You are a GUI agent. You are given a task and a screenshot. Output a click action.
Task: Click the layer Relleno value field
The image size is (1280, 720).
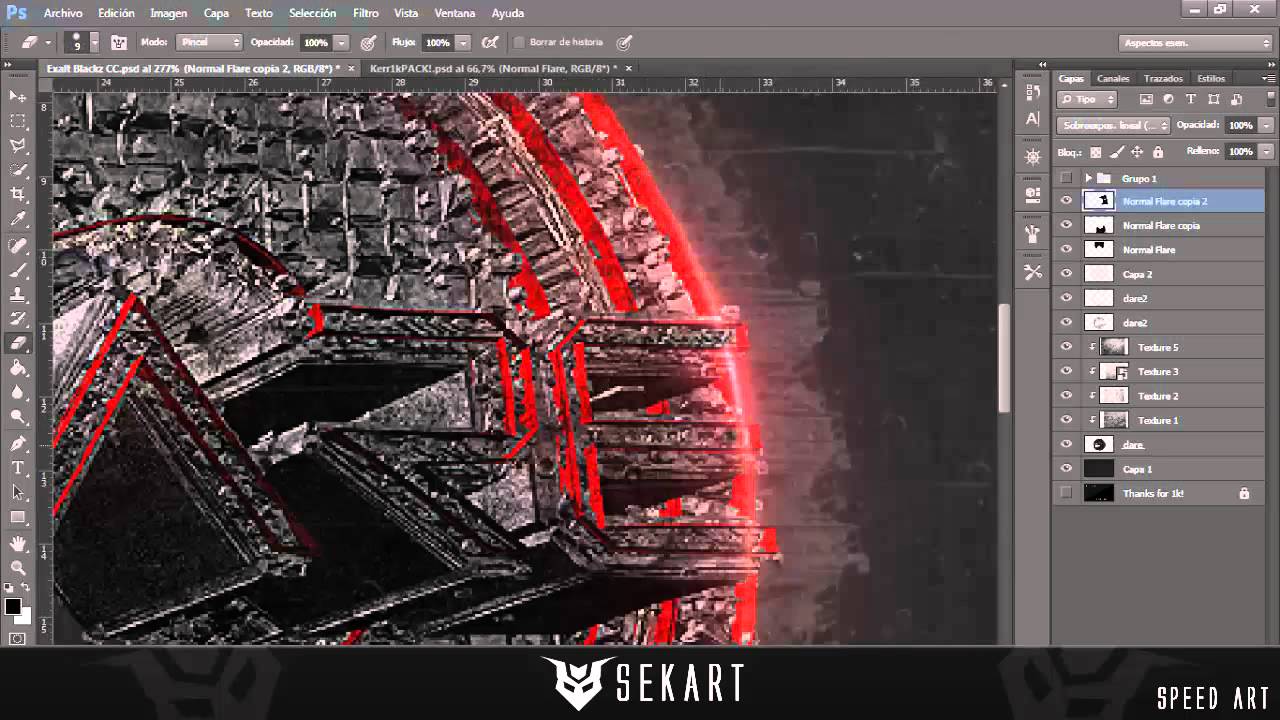coord(1240,152)
